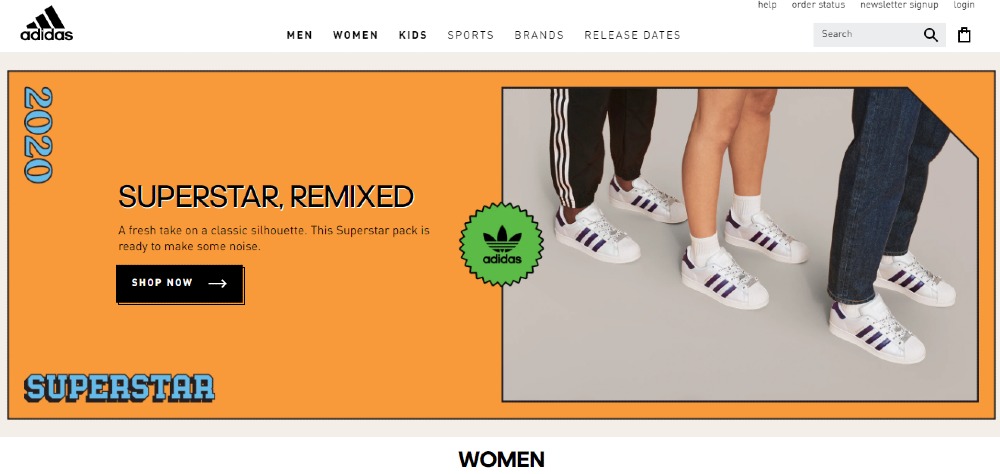Open the KIDS navigation menu

pyautogui.click(x=413, y=35)
